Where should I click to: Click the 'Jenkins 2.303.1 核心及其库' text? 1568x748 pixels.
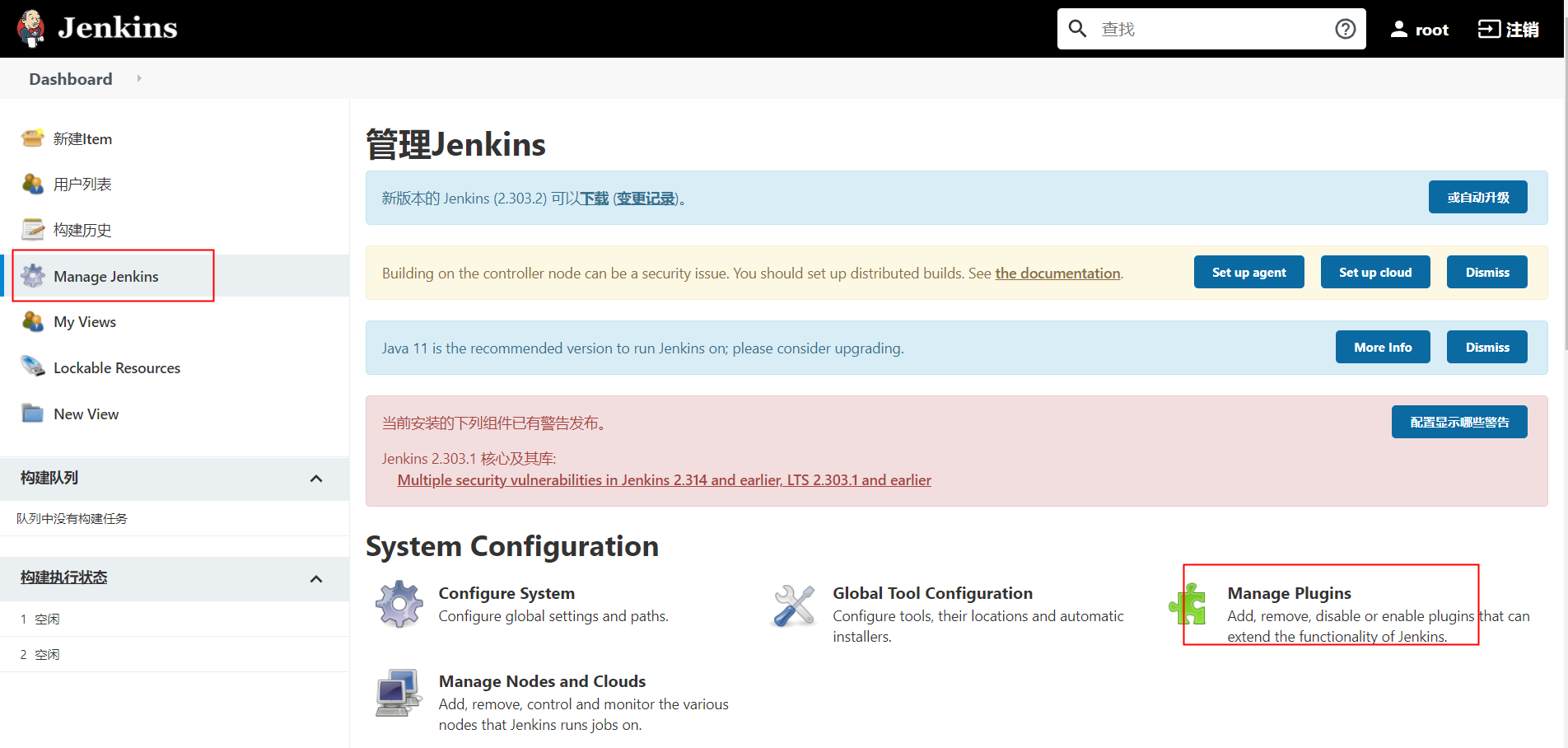coord(469,459)
